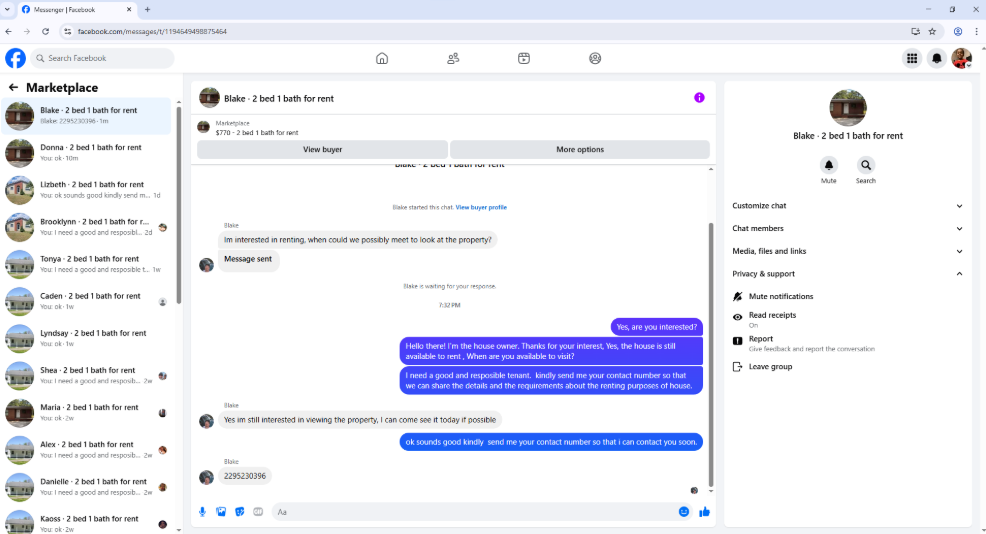Open the Home feed icon
The height and width of the screenshot is (534, 986).
click(382, 58)
